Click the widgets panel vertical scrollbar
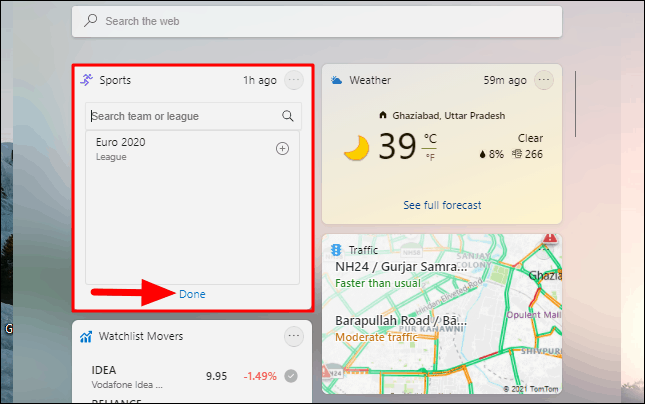Viewport: 645px width, 404px height. point(575,104)
